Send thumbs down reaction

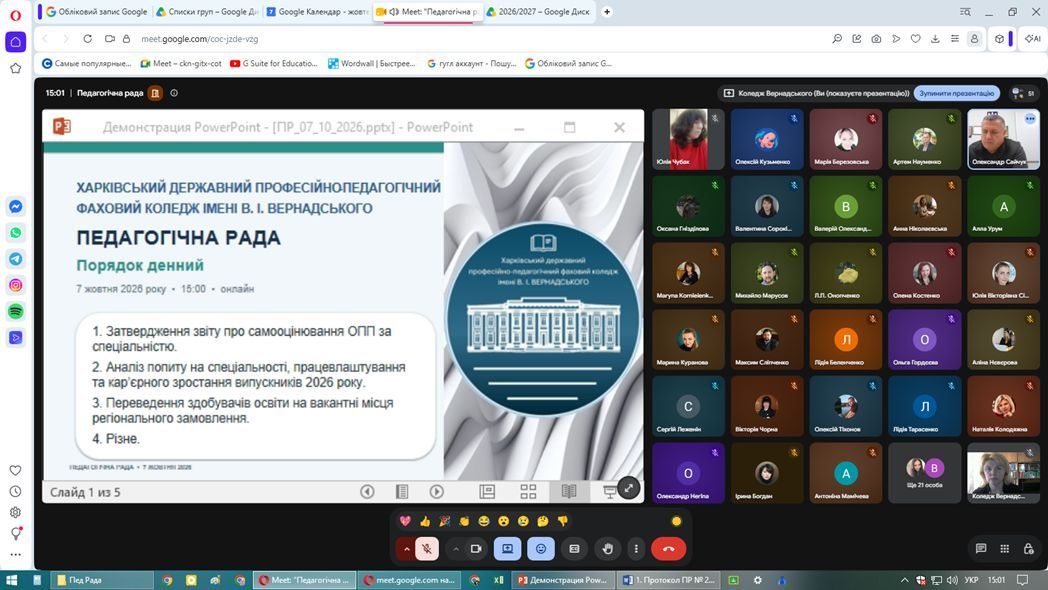(563, 521)
